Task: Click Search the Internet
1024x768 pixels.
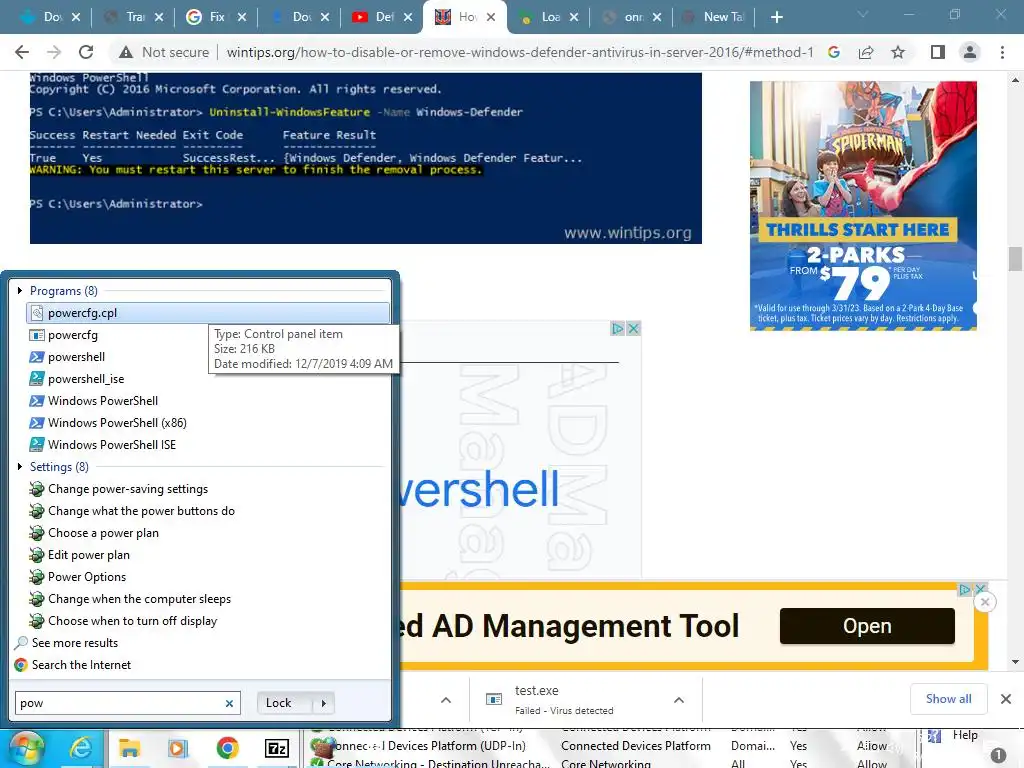Action: (x=81, y=665)
